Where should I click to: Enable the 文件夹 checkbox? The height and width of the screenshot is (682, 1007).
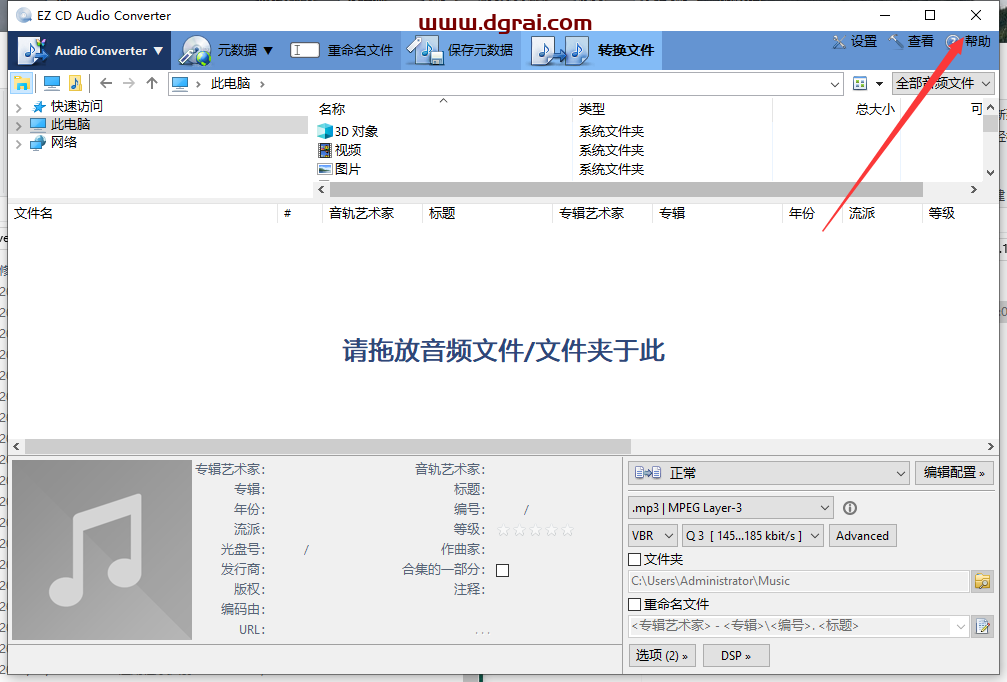tap(635, 559)
